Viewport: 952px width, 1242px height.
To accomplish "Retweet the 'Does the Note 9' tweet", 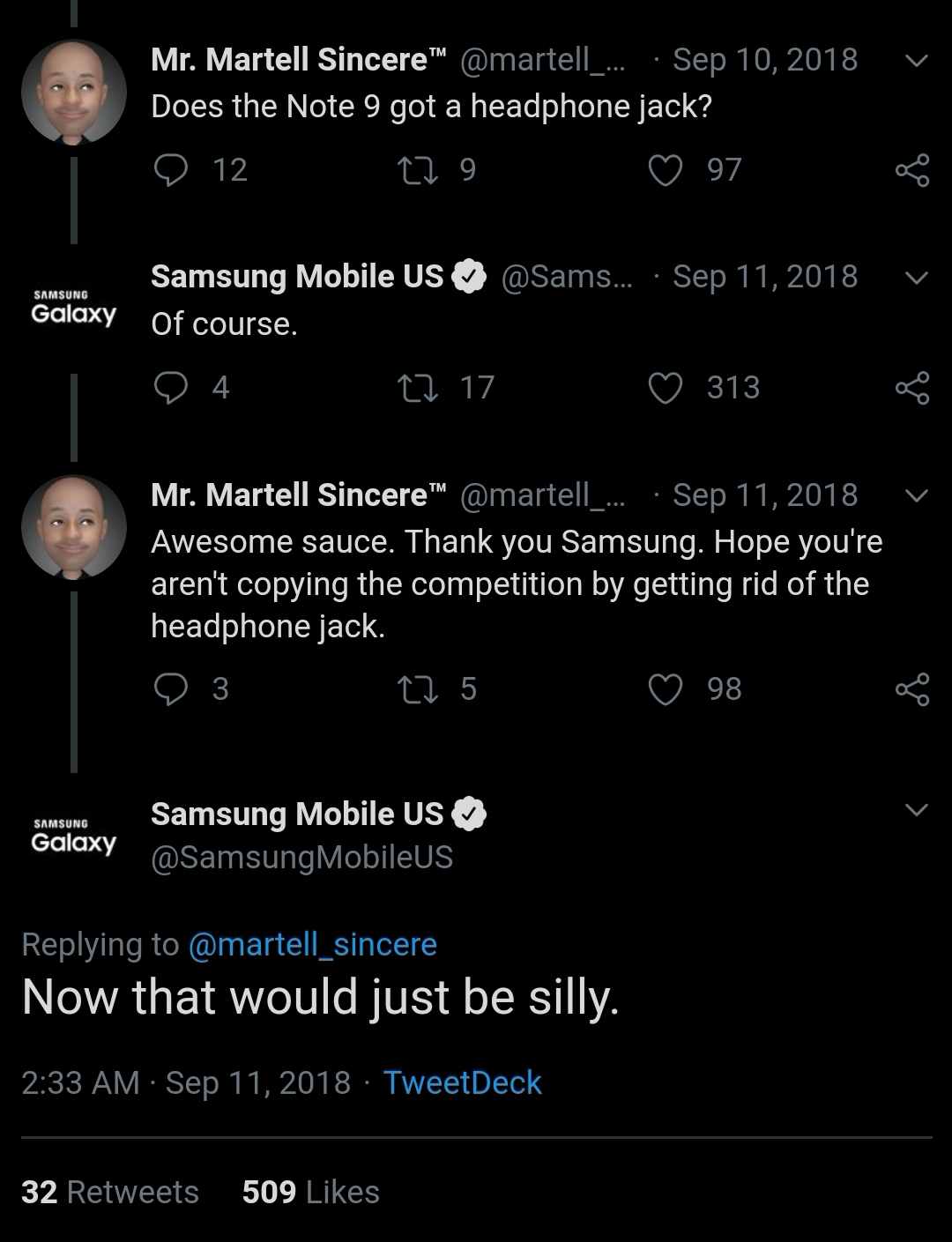I will (x=419, y=169).
